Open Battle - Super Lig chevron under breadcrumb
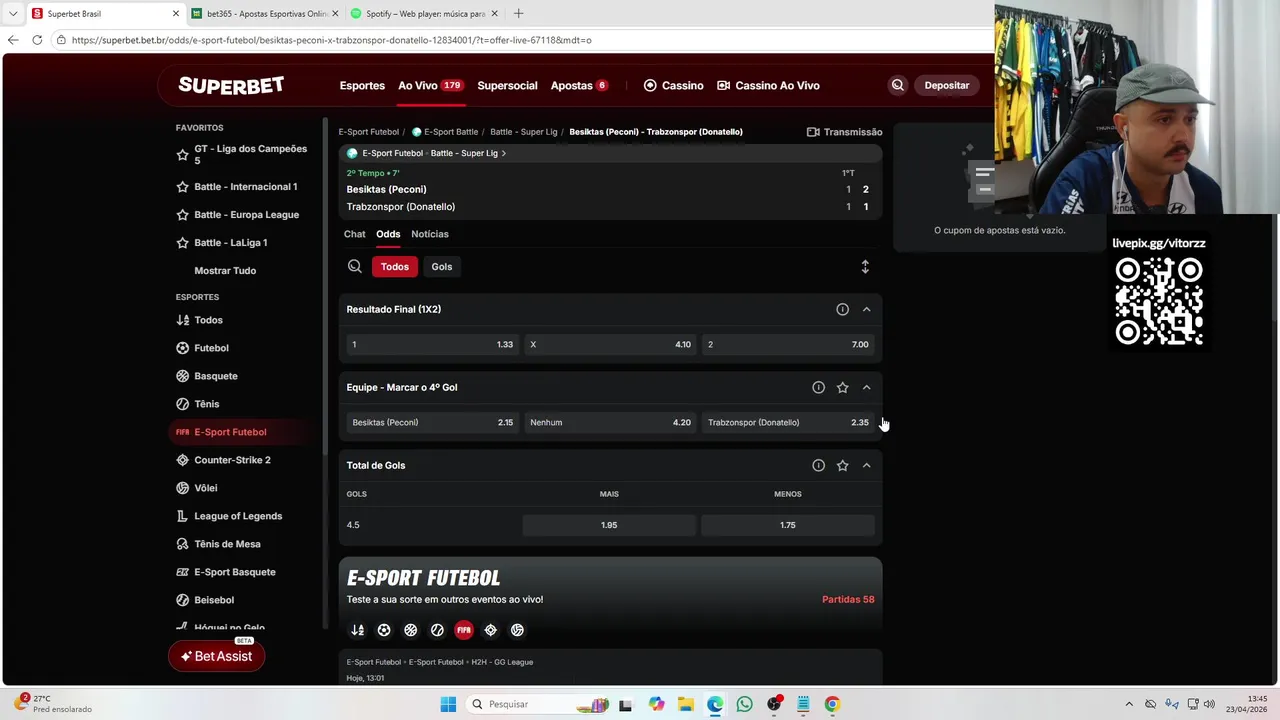The image size is (1280, 720). pyautogui.click(x=504, y=153)
